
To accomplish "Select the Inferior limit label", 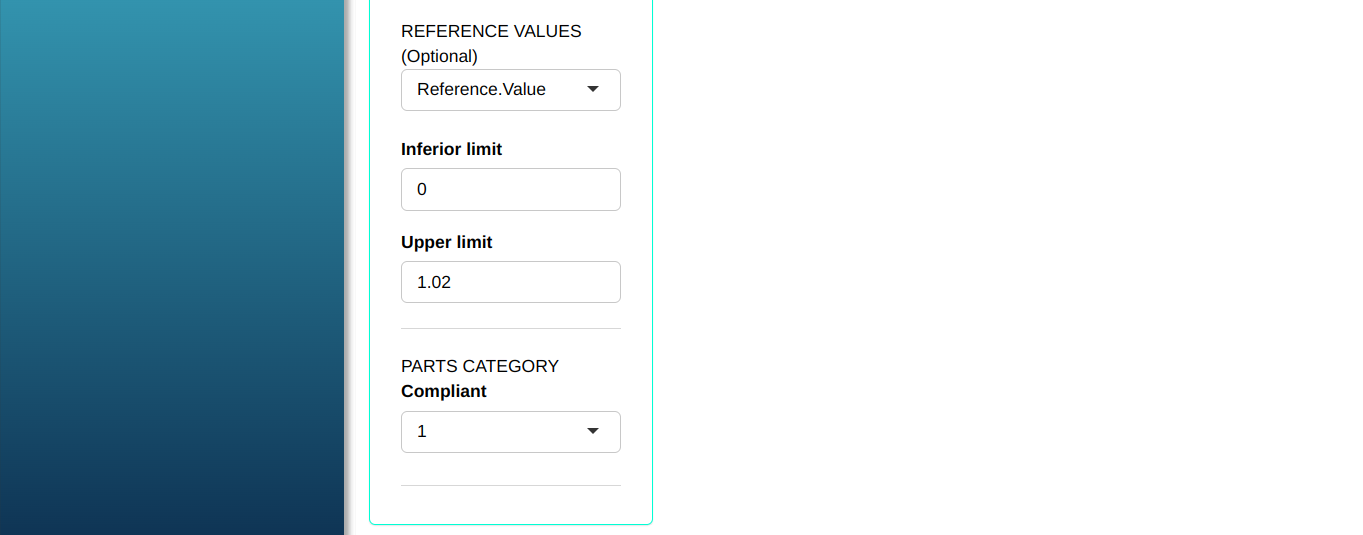I will click(451, 149).
